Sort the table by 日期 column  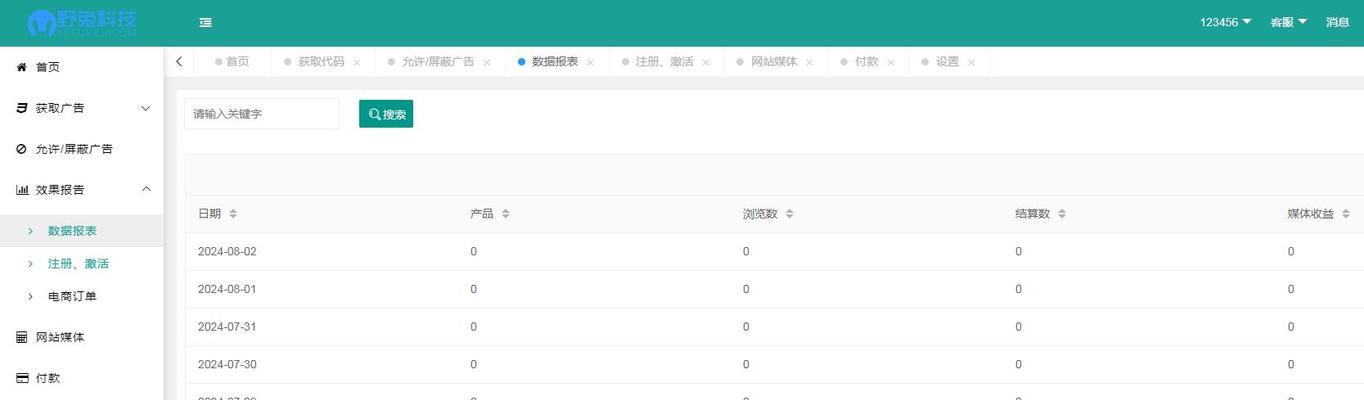pos(232,214)
